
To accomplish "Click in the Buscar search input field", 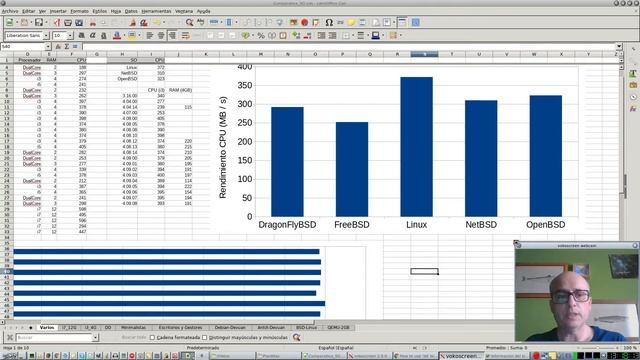I will tap(54, 338).
